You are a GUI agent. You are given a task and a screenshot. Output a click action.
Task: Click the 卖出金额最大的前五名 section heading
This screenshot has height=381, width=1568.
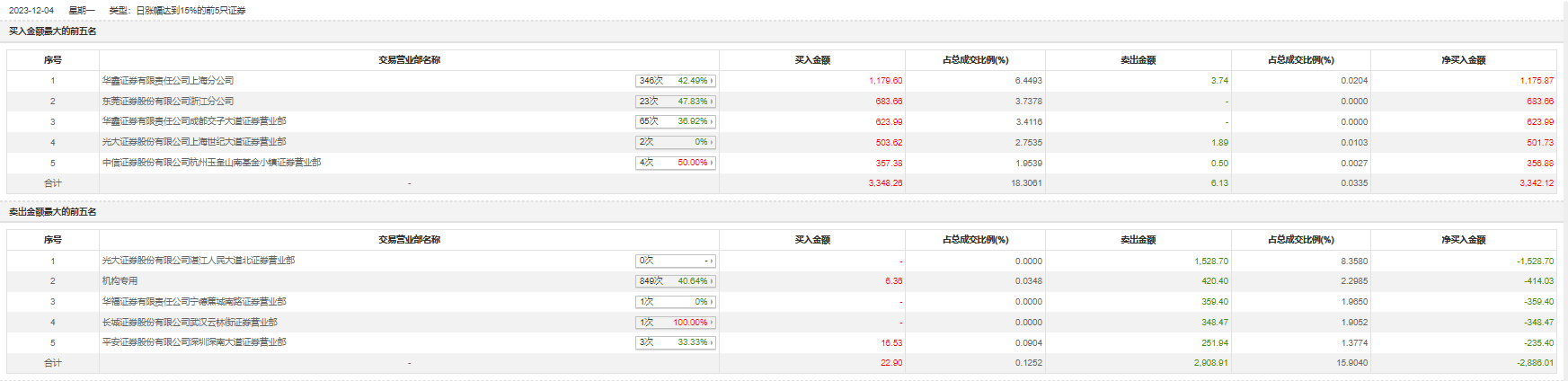53,212
